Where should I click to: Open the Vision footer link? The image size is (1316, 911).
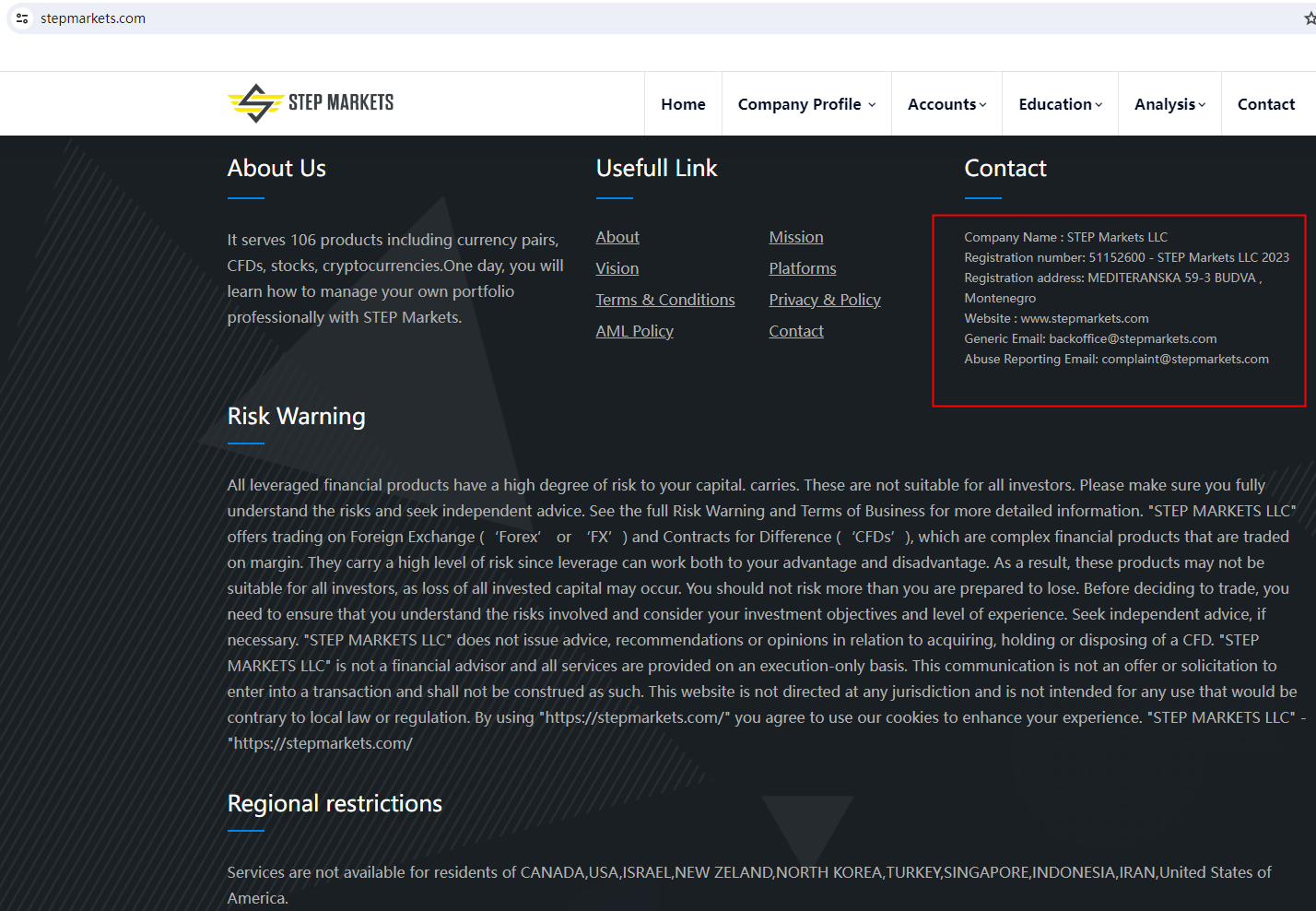617,268
